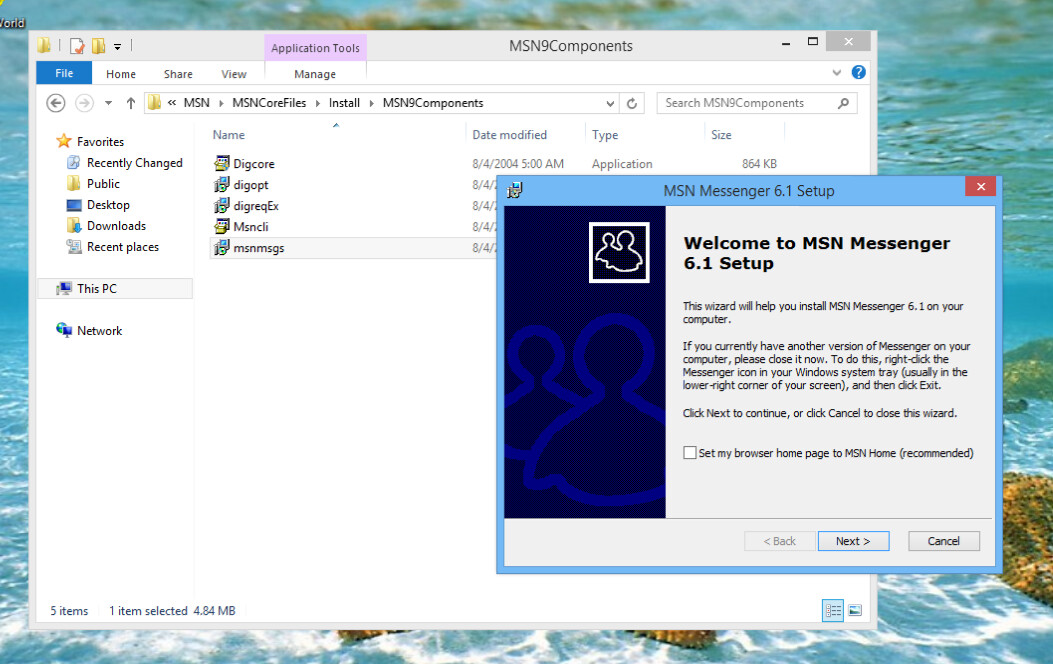Click Cancel in the setup wizard
Image resolution: width=1053 pixels, height=664 pixels.
(944, 540)
